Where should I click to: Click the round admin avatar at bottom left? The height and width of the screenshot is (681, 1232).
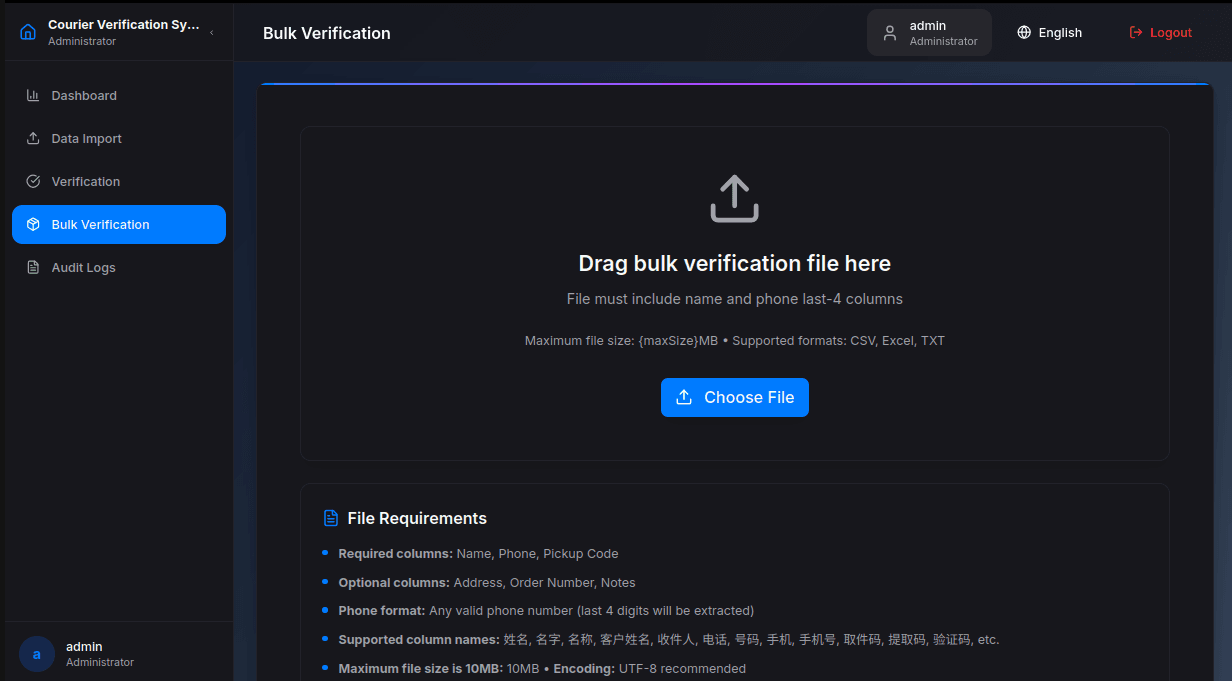(x=37, y=654)
